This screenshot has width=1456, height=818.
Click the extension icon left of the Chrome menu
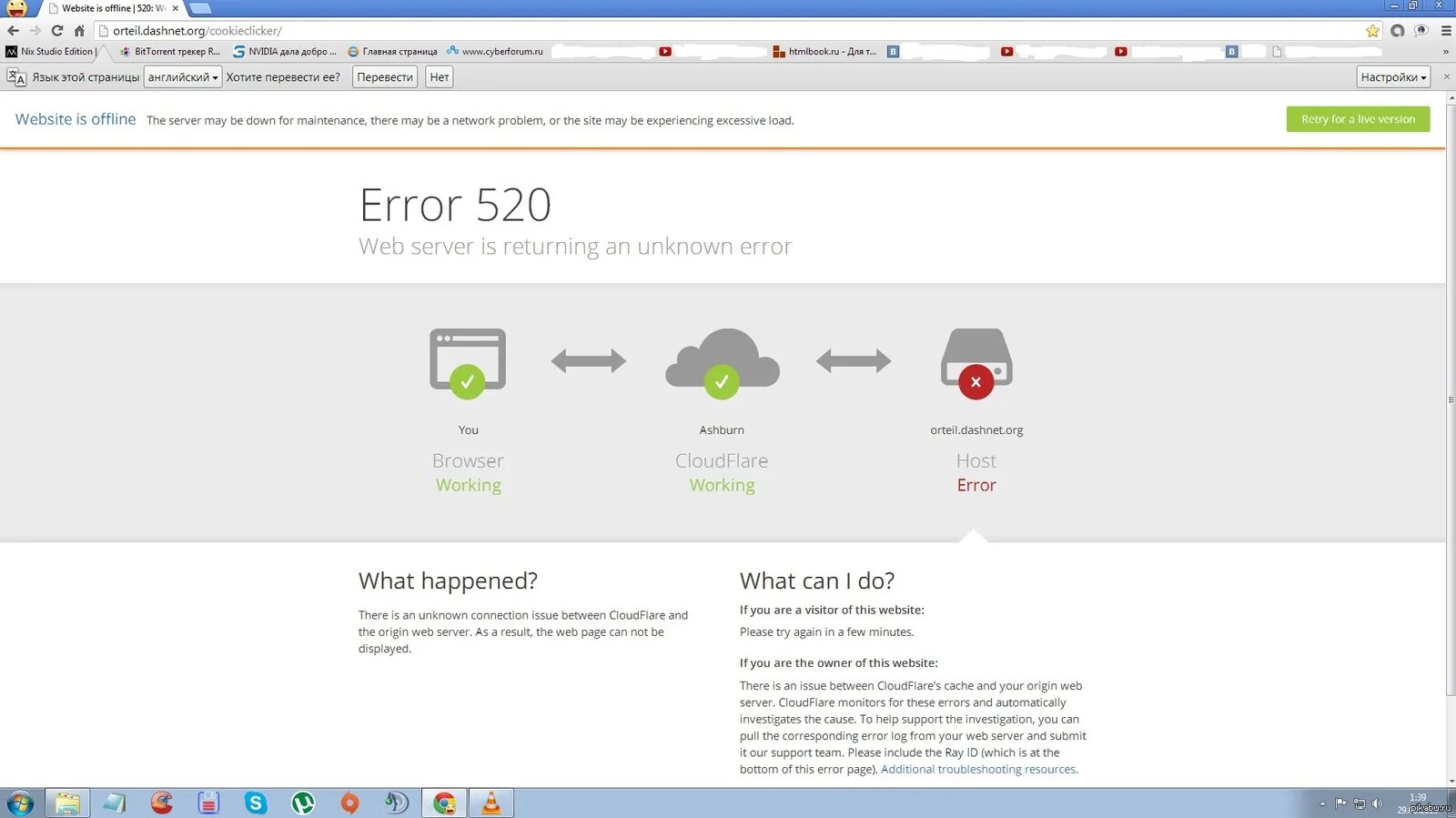click(x=1421, y=31)
